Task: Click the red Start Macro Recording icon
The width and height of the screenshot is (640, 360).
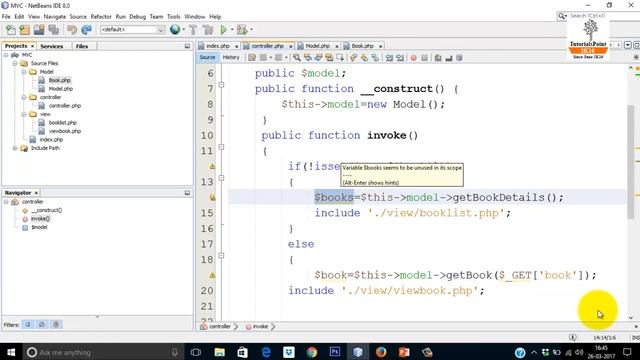Action: click(413, 58)
